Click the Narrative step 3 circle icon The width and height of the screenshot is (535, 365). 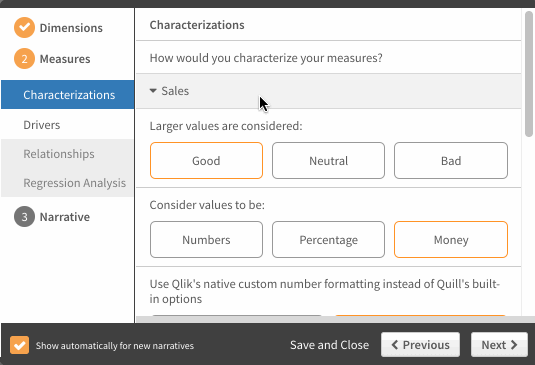(x=24, y=217)
